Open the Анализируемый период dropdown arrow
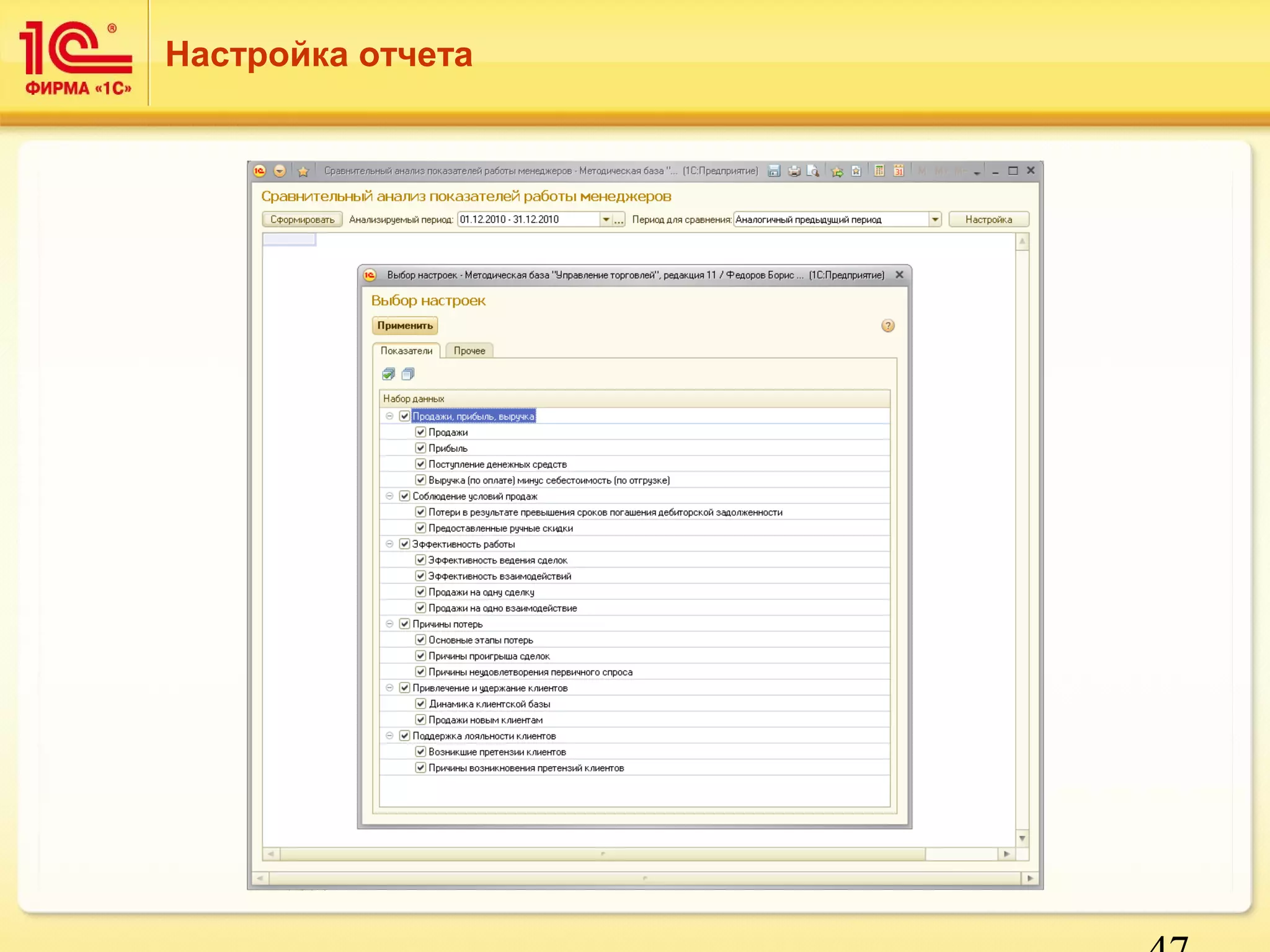Image resolution: width=1270 pixels, height=952 pixels. (x=606, y=219)
